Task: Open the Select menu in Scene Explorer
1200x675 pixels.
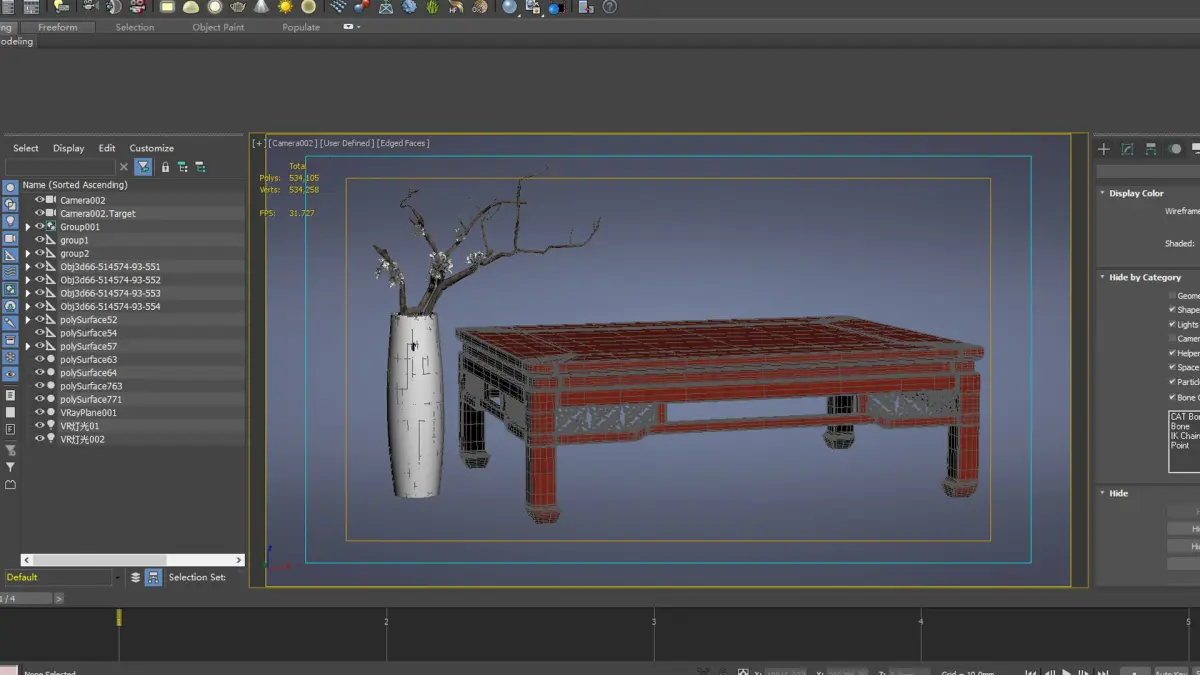Action: (x=26, y=148)
